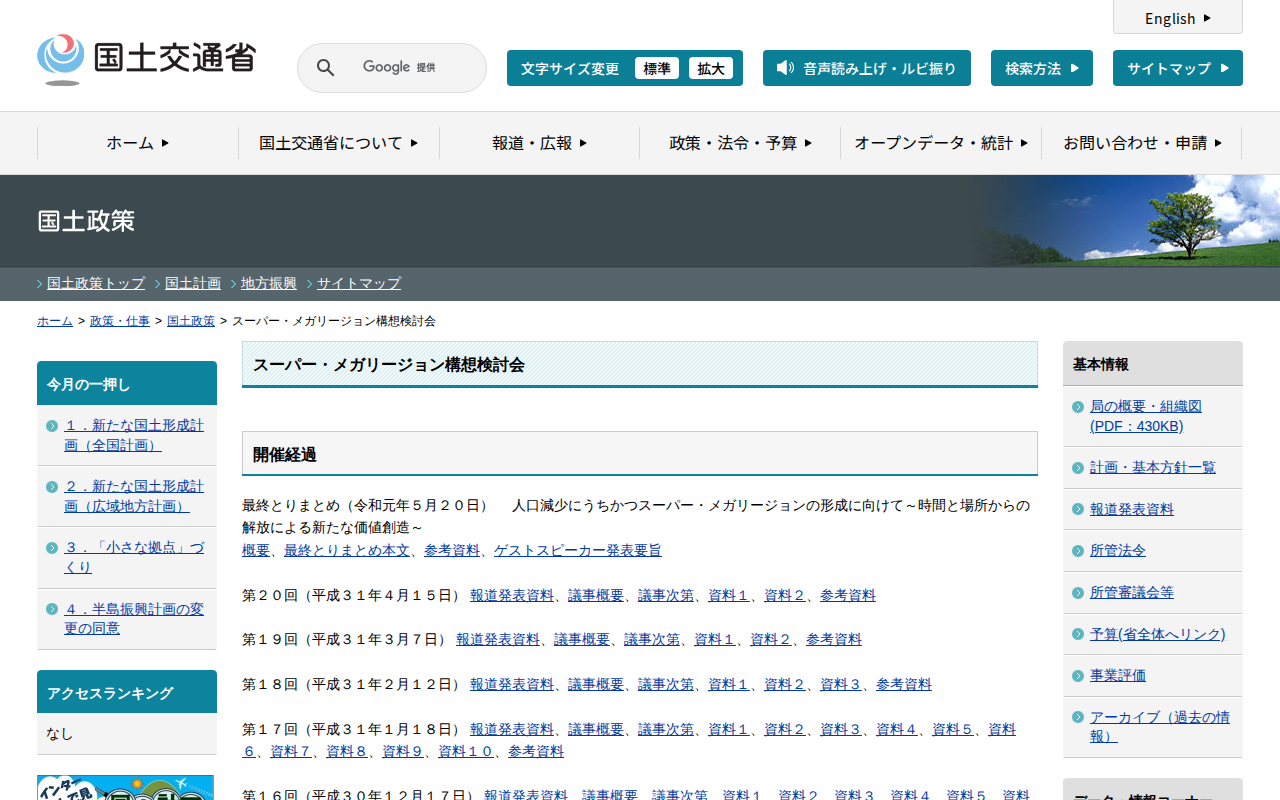Switch site language to English
The height and width of the screenshot is (800, 1280).
click(1177, 18)
